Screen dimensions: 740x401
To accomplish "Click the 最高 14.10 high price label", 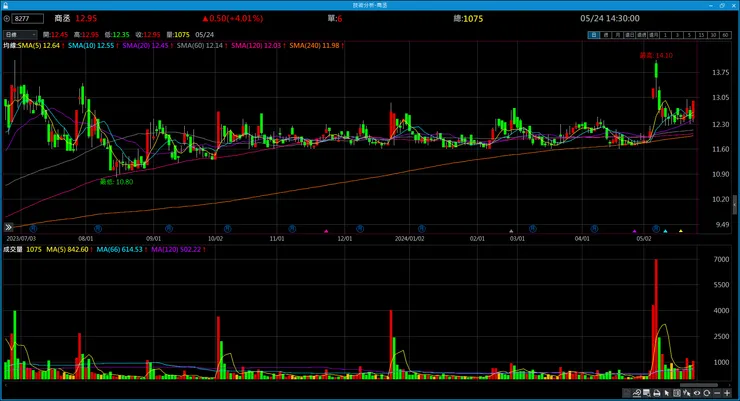I will pyautogui.click(x=656, y=56).
